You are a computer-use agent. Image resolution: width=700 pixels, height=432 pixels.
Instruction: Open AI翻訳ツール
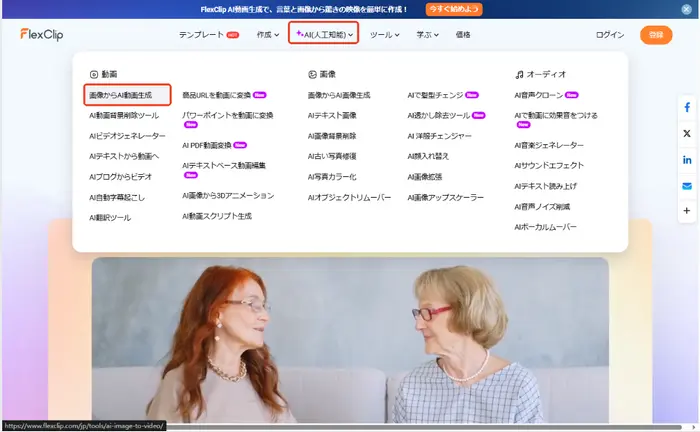tap(110, 218)
